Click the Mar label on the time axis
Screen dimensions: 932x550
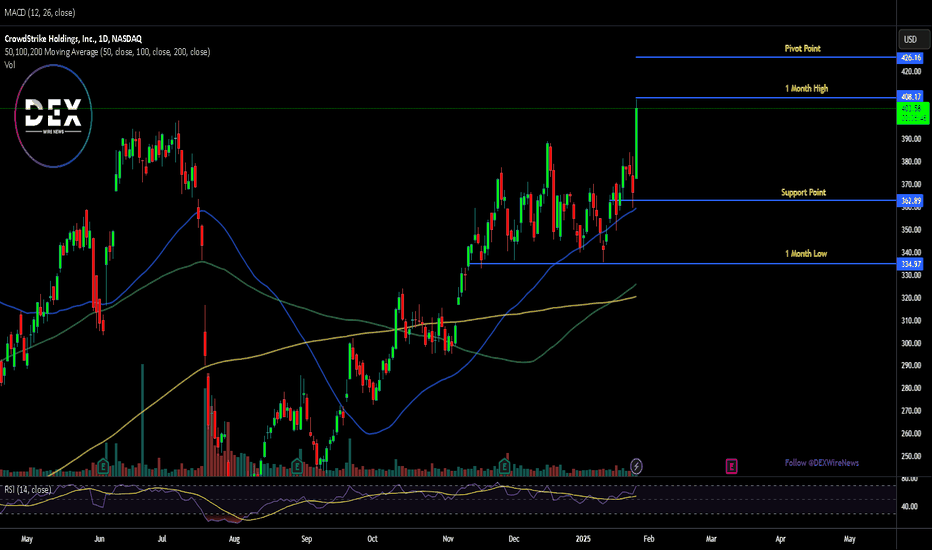711,539
